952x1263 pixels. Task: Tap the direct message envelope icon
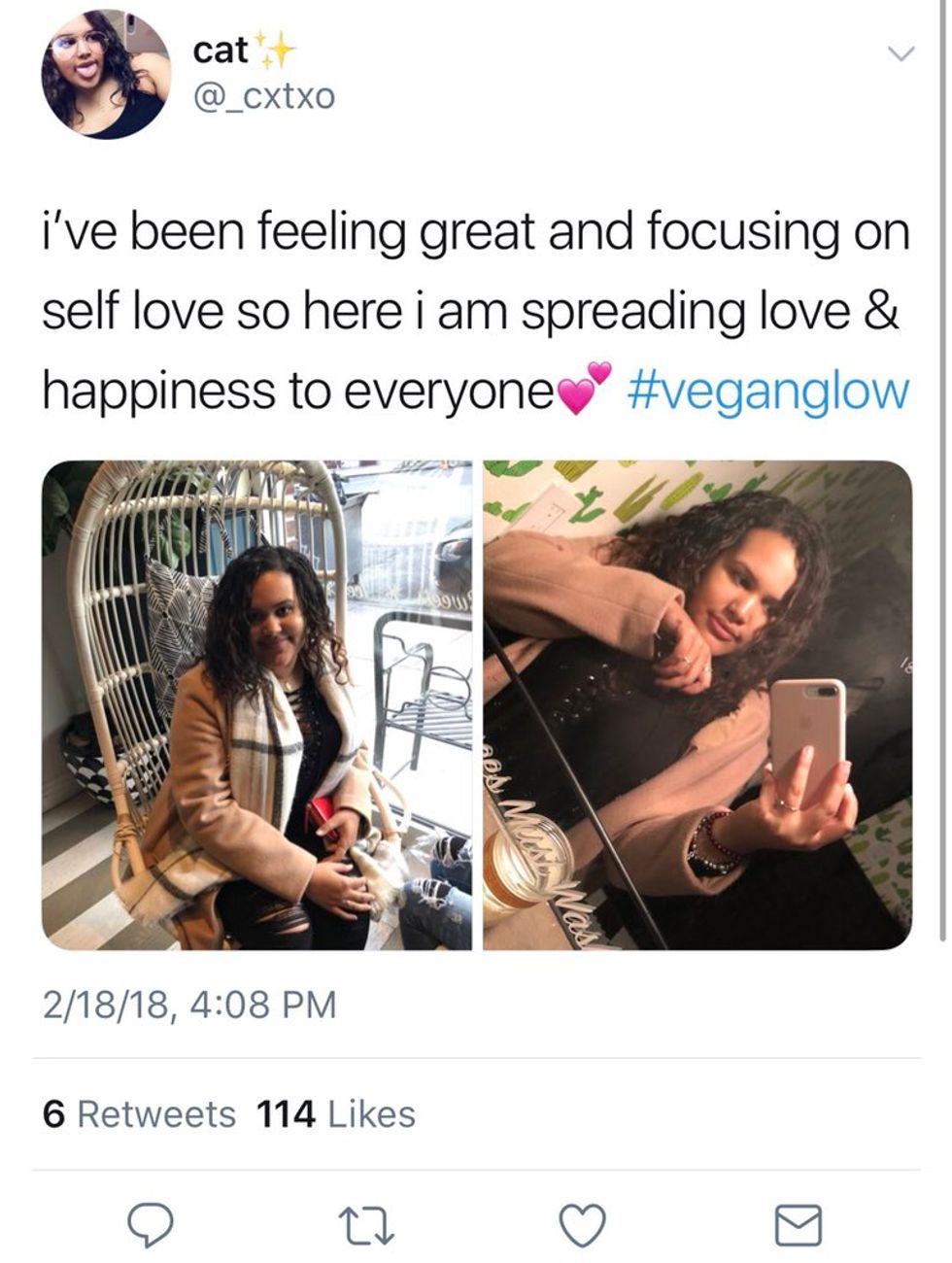click(x=798, y=1224)
